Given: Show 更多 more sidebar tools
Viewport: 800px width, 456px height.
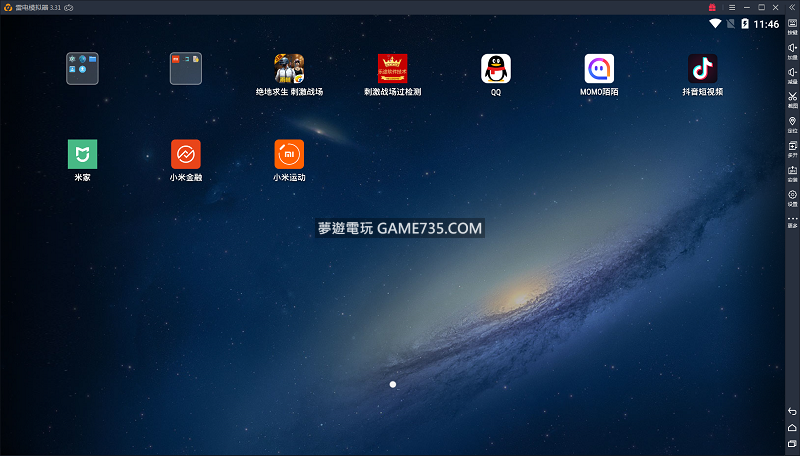Looking at the screenshot, I should (x=792, y=221).
